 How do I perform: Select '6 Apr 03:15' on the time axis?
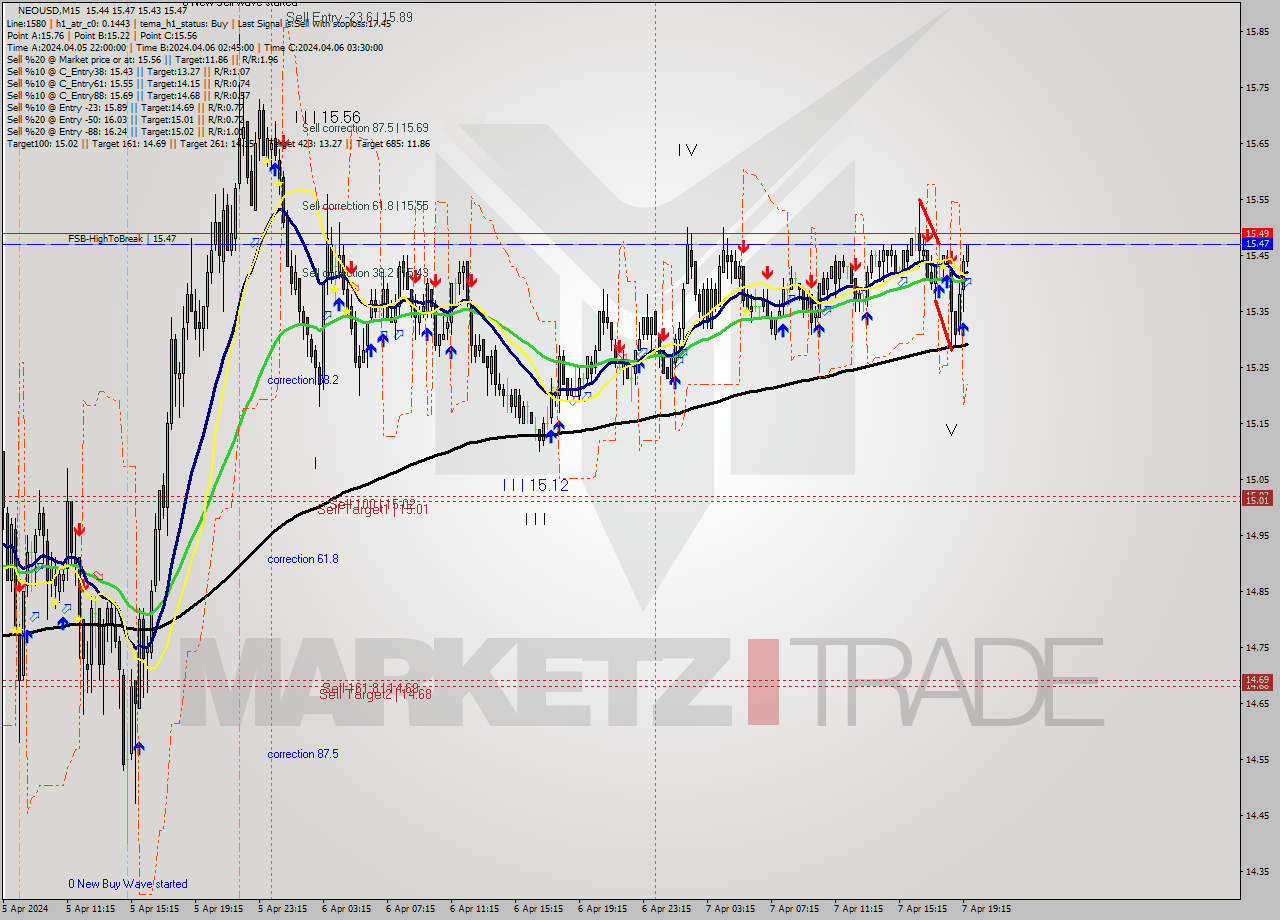coord(347,909)
